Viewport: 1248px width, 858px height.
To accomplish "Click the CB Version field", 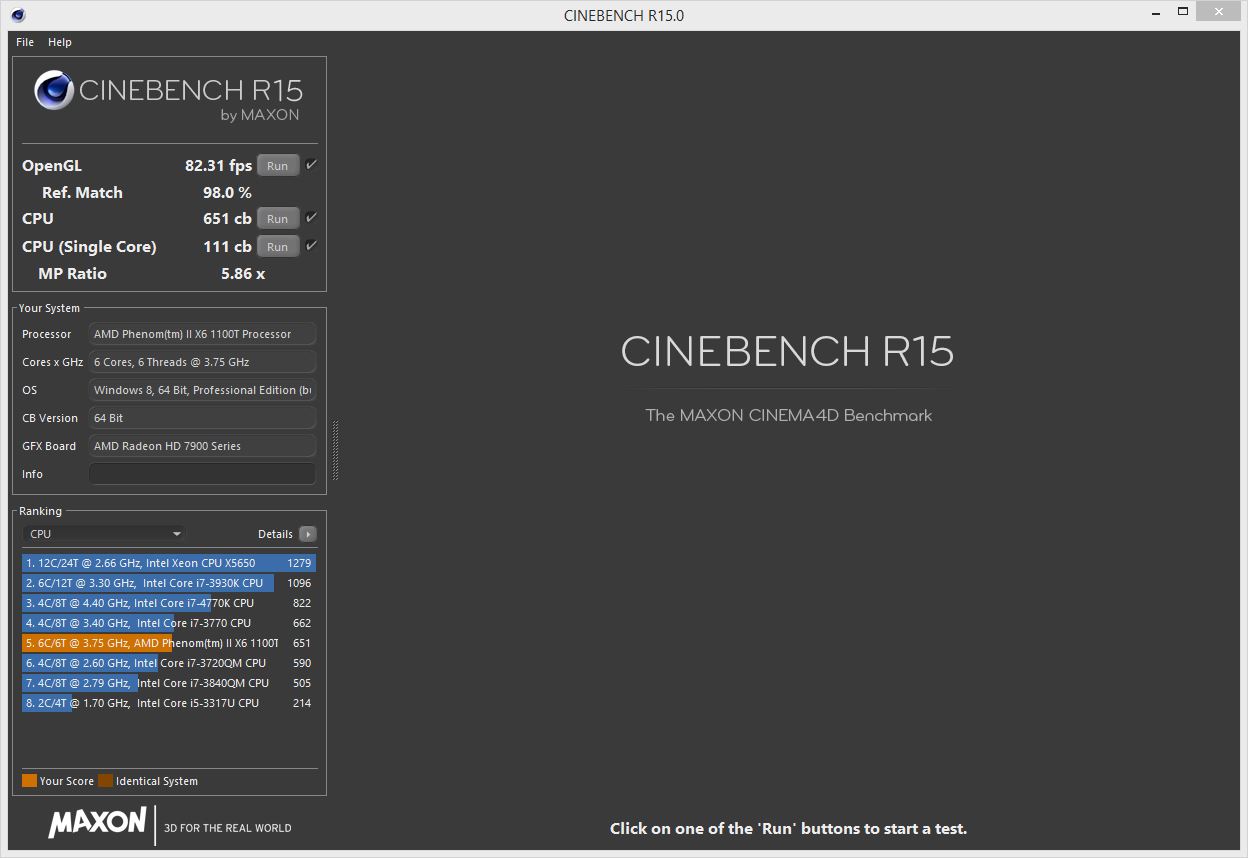I will [x=202, y=418].
